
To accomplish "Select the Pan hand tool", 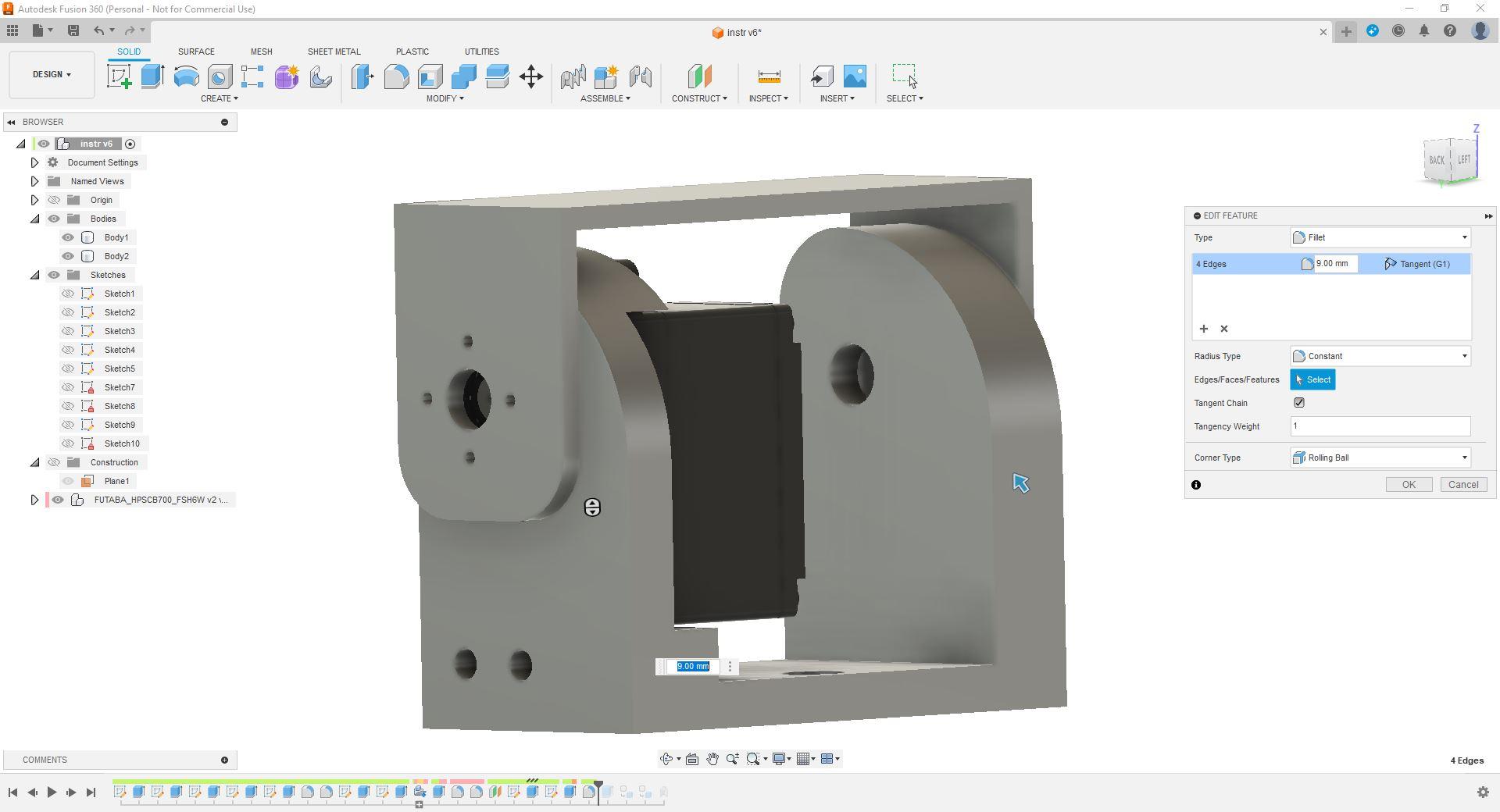I will [x=712, y=759].
